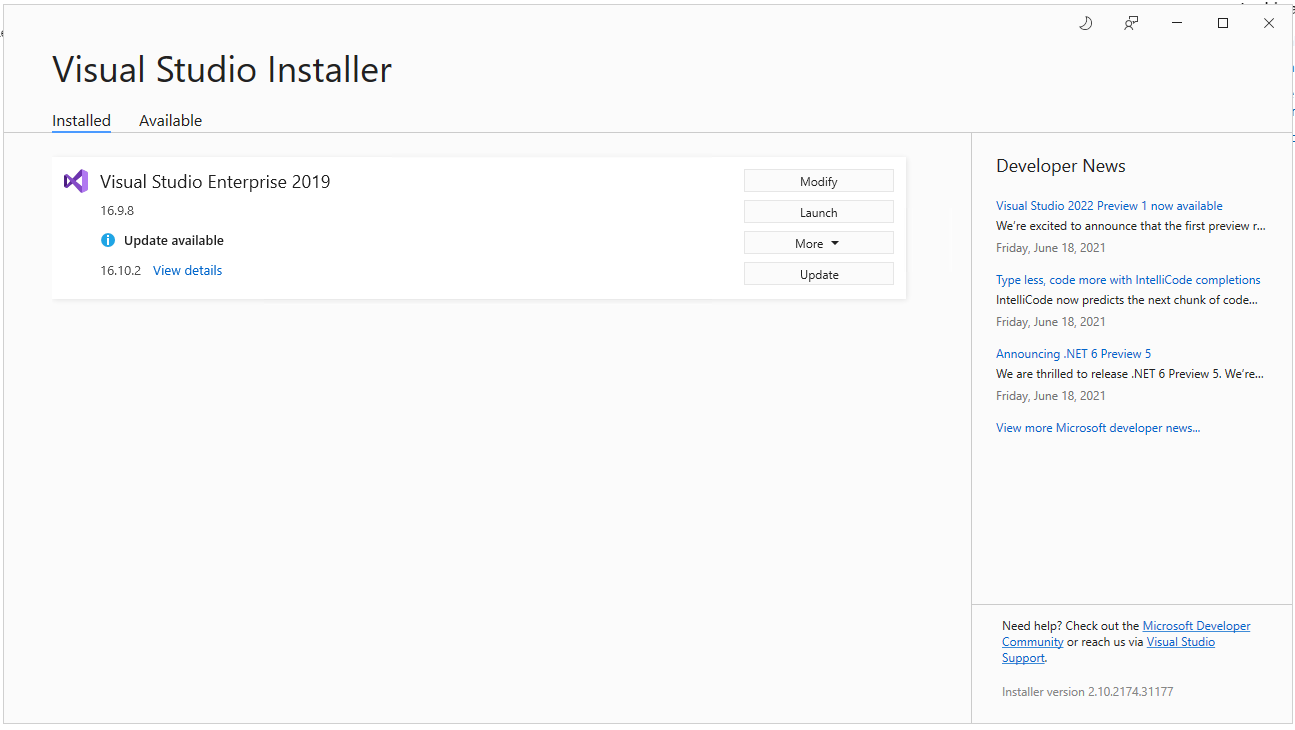Open the IntelliCode completions news link
The image size is (1295, 730).
pos(1127,280)
